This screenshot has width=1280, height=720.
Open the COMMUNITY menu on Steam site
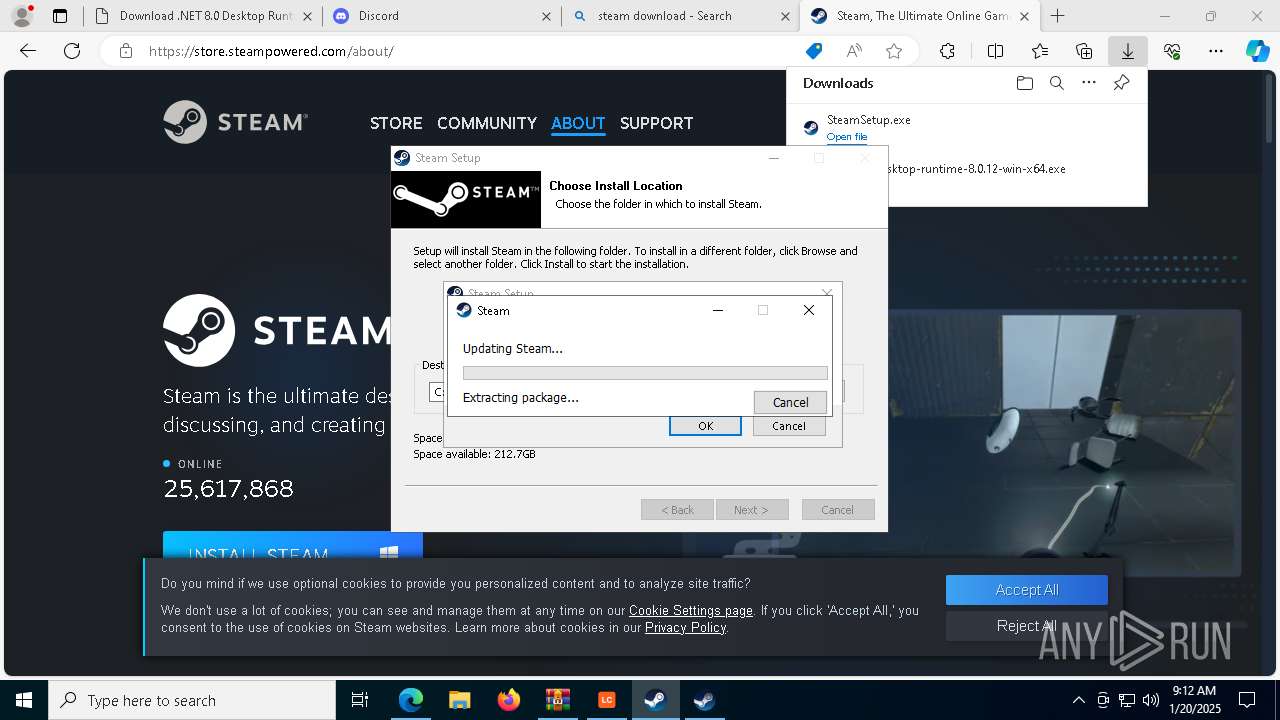pyautogui.click(x=487, y=123)
